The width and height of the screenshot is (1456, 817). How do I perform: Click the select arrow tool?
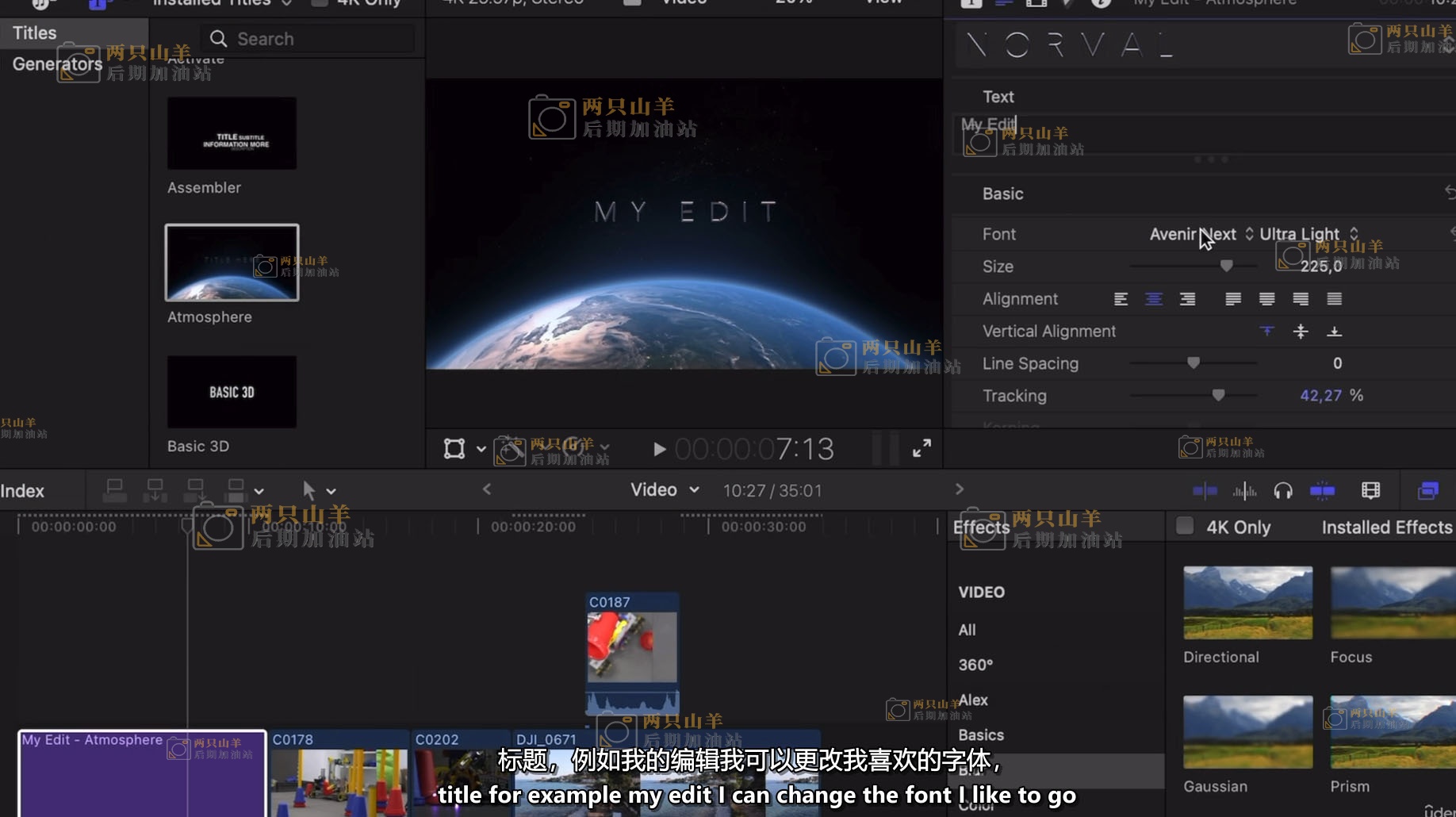tap(309, 491)
